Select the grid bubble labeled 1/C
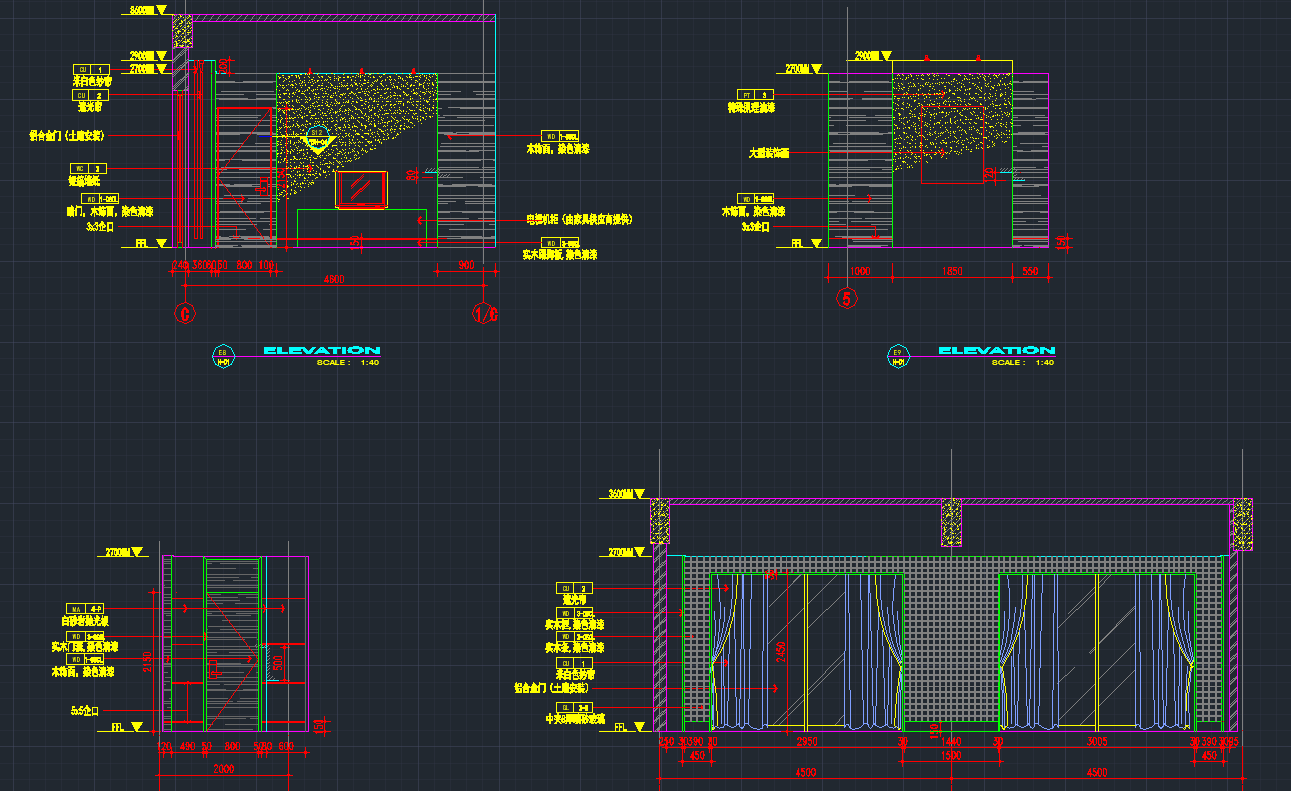The image size is (1291, 791). [x=485, y=313]
